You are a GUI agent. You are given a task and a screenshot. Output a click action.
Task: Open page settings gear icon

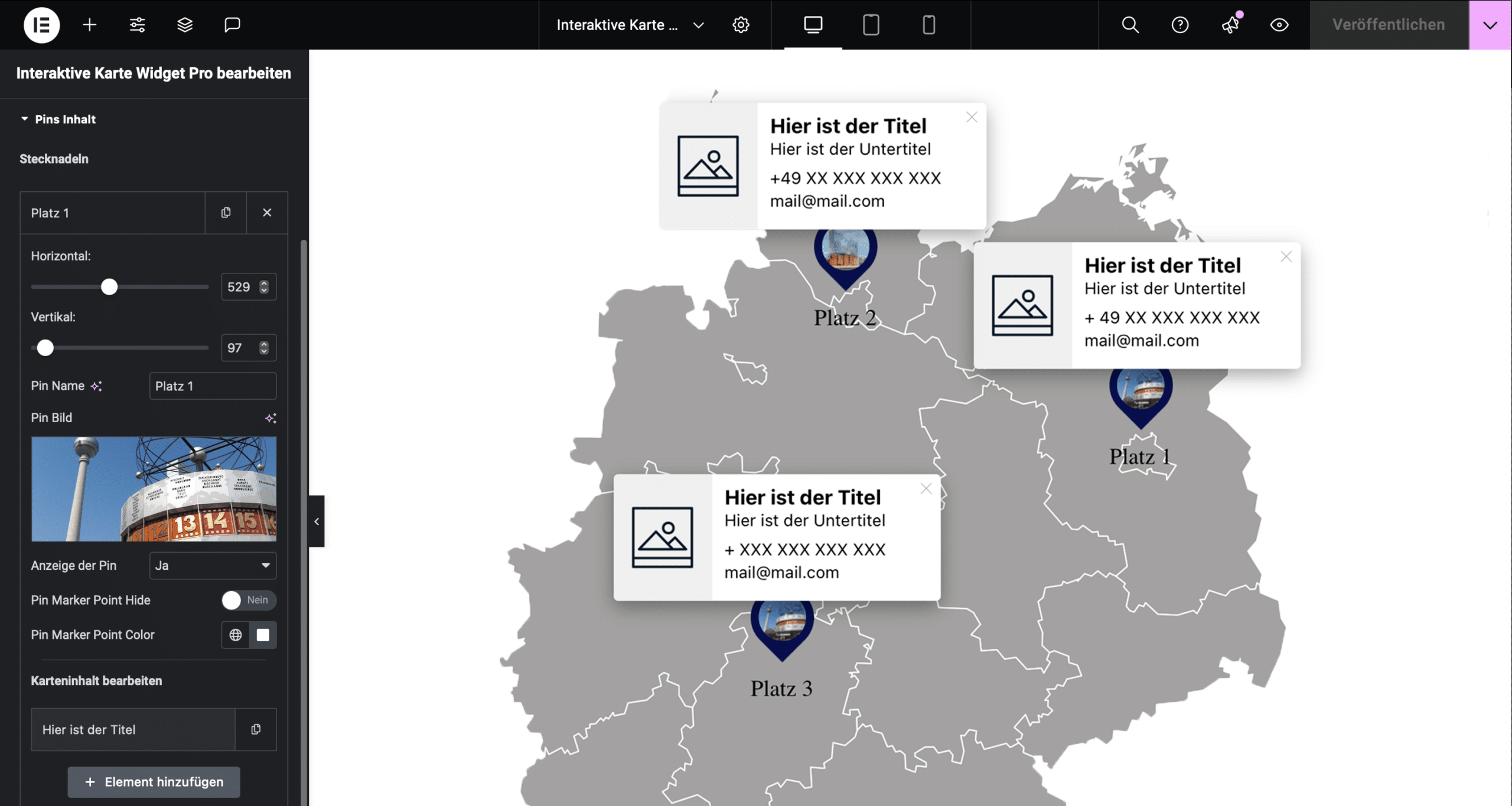pyautogui.click(x=741, y=25)
